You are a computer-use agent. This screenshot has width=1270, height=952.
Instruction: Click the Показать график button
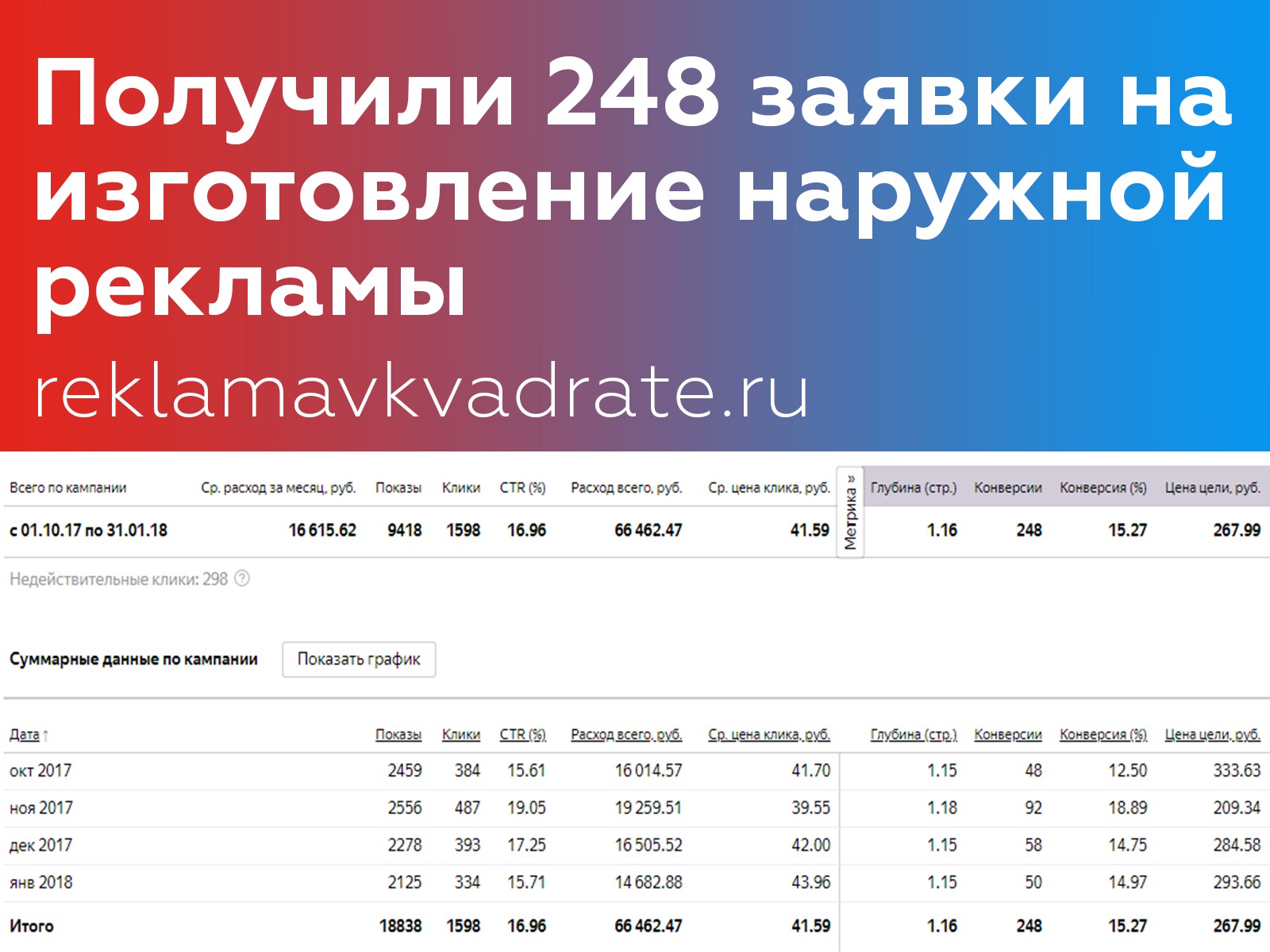click(359, 659)
